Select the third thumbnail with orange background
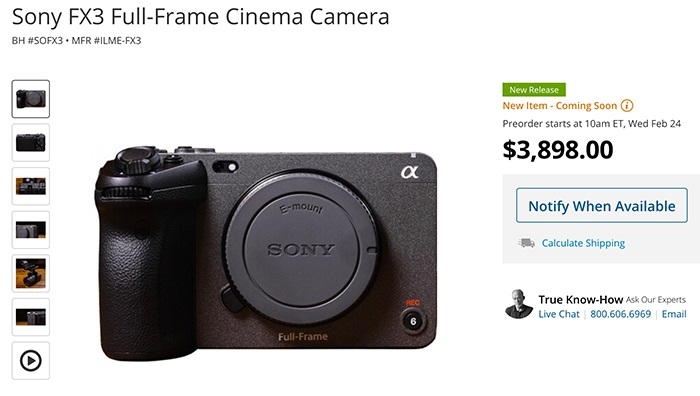This screenshot has height=396, width=700. click(x=31, y=186)
